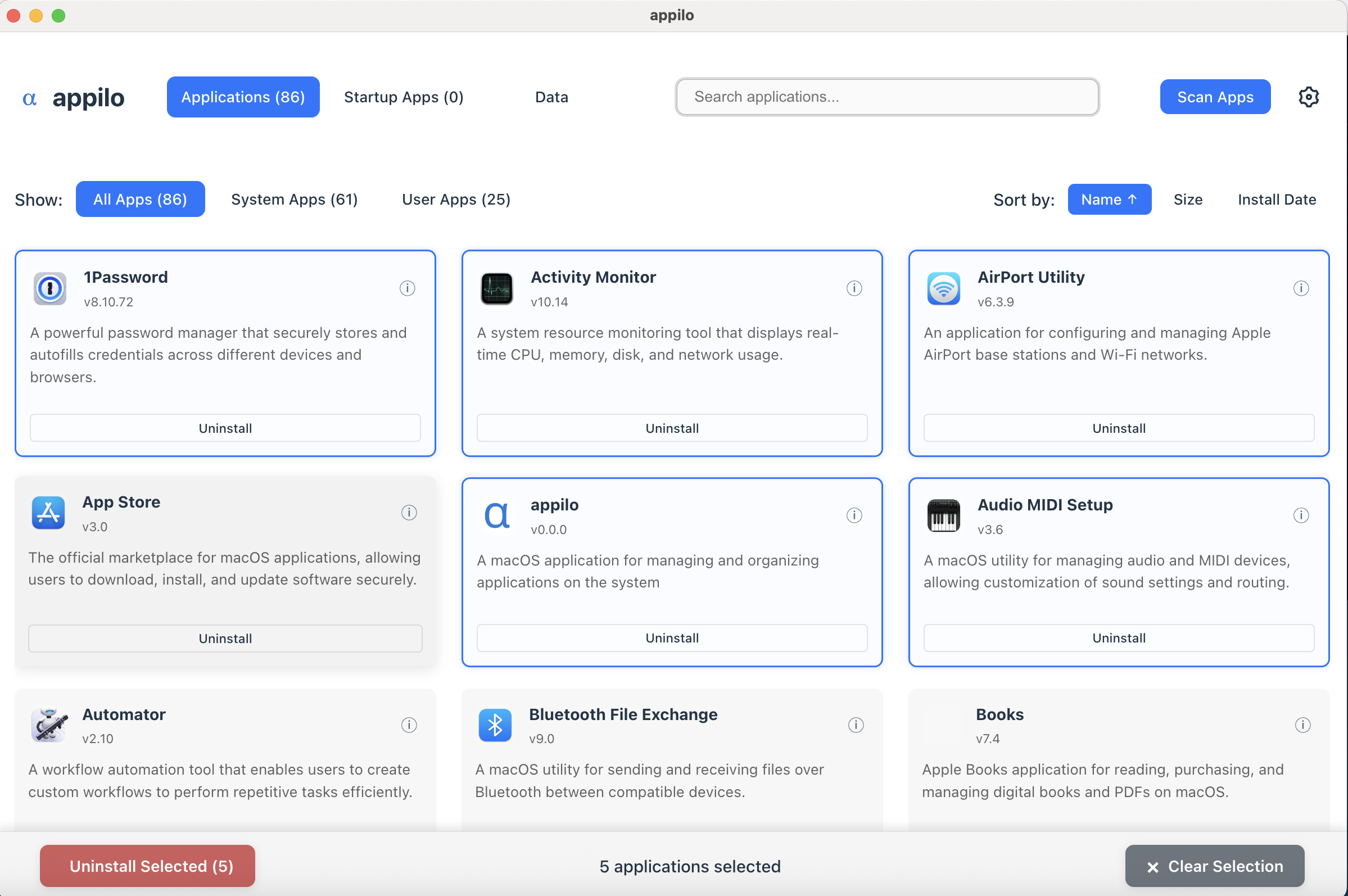Viewport: 1348px width, 896px height.
Task: Deselect the AirPort Utility card by its title
Action: (x=1031, y=277)
